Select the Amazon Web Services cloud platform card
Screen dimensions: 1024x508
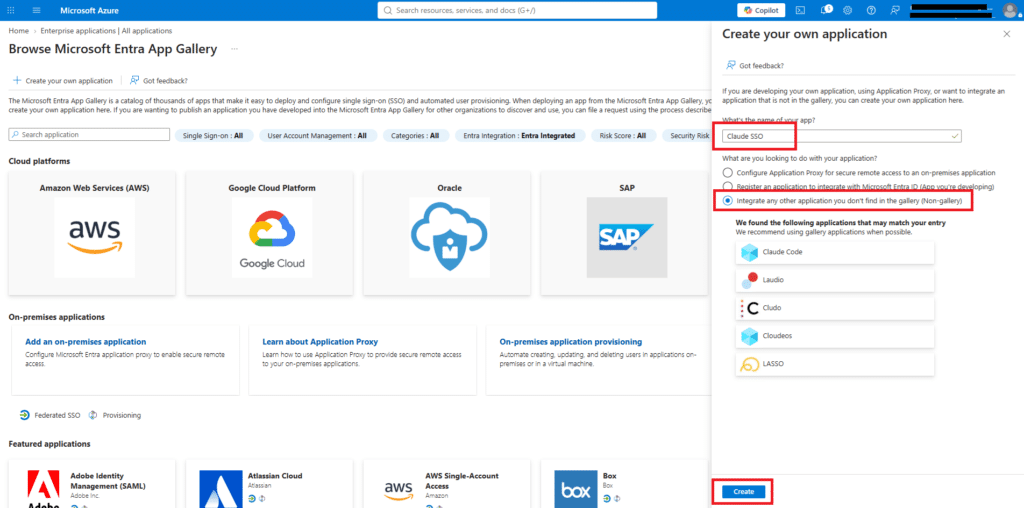92,233
